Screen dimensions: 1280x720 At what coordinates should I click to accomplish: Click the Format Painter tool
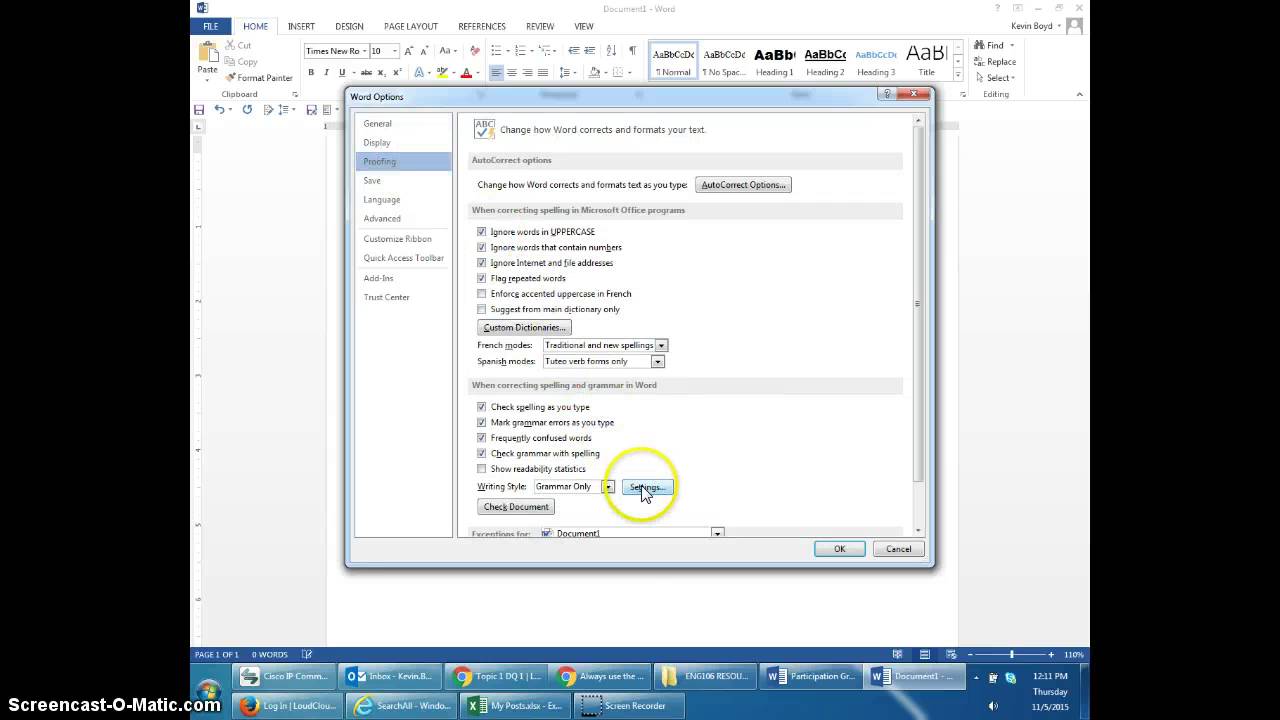pos(258,78)
